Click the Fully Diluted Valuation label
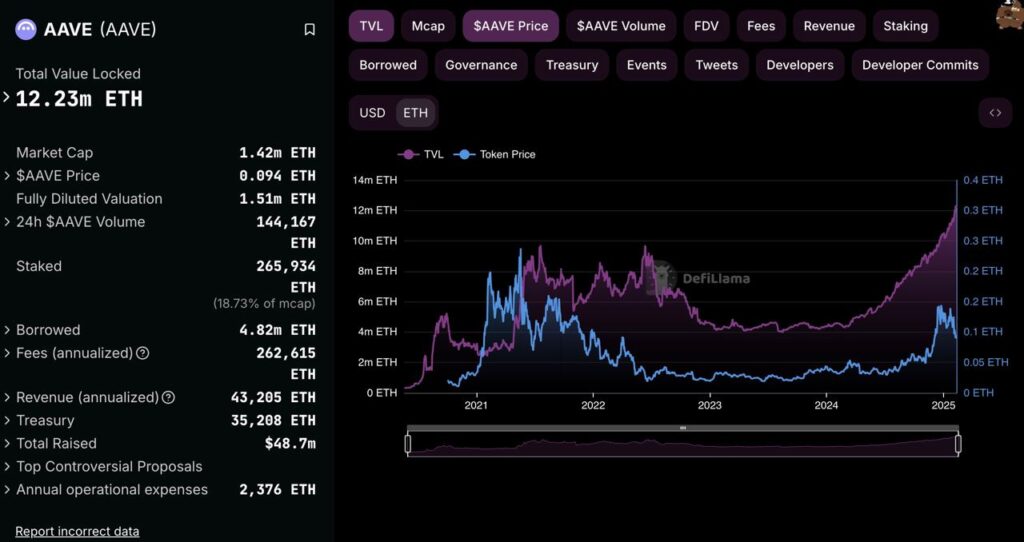Viewport: 1024px width, 542px height. (89, 199)
